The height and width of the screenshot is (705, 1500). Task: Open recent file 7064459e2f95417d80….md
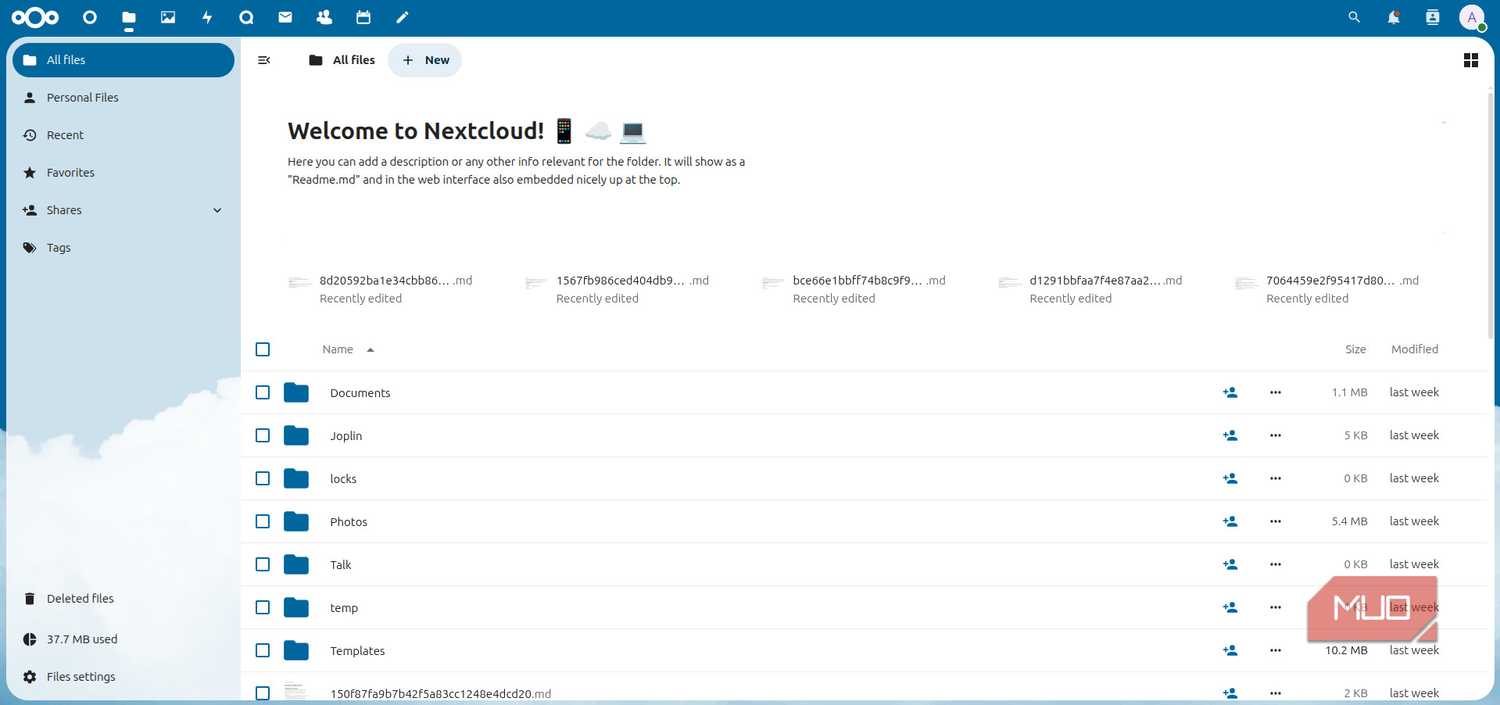[1327, 289]
